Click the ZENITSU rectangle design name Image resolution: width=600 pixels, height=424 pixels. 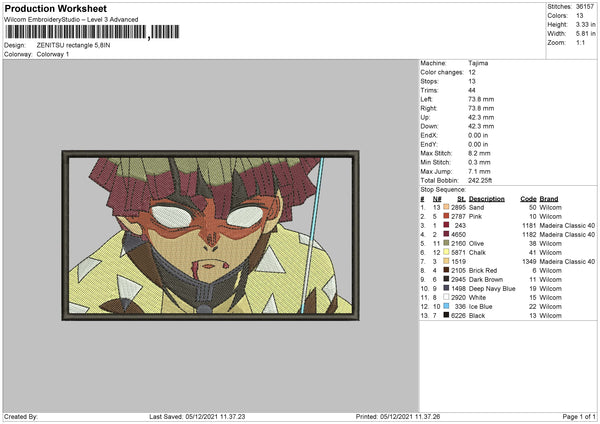73,45
